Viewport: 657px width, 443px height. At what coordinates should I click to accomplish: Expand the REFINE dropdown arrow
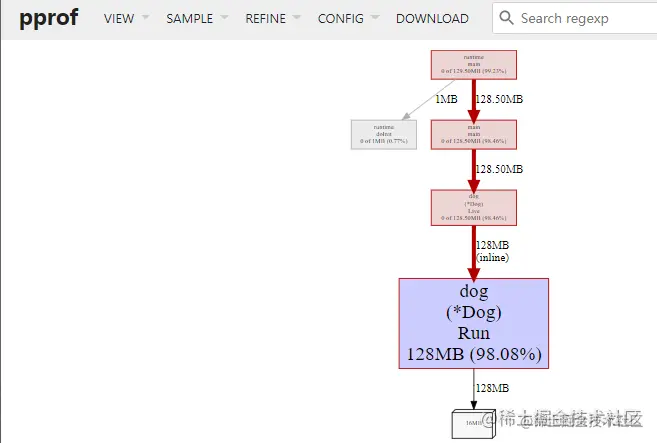(x=297, y=17)
